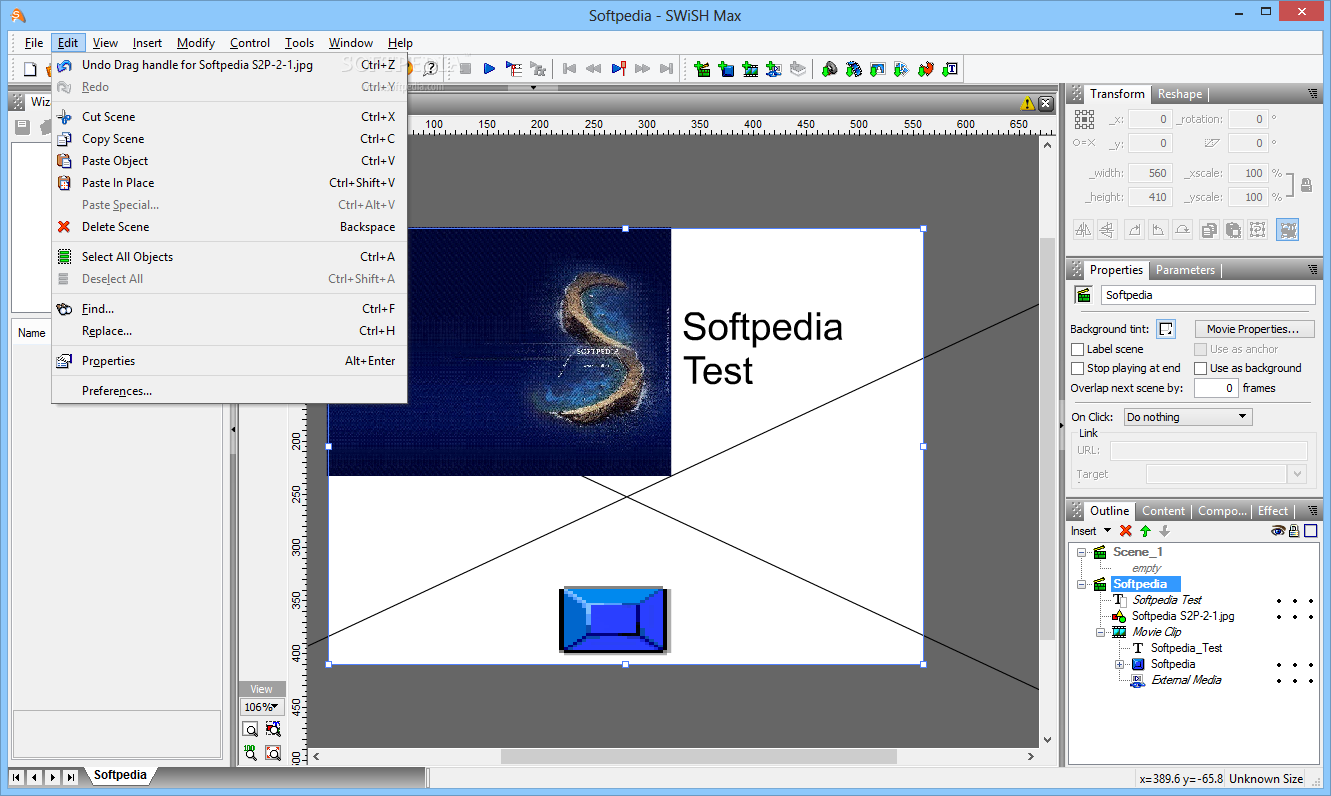Click green Move Up arrow in Outline
1331x796 pixels.
pos(1145,531)
